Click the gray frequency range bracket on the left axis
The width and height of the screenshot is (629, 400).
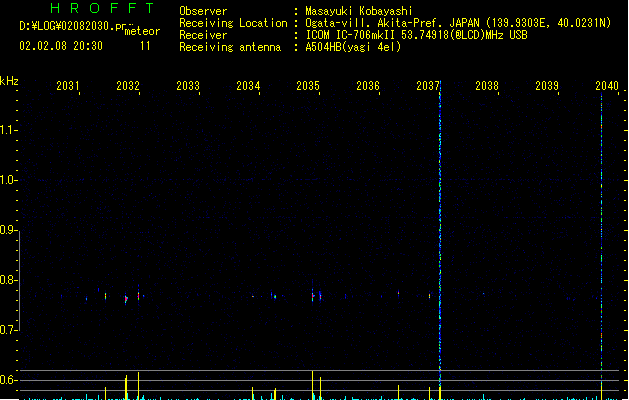pos(19,281)
